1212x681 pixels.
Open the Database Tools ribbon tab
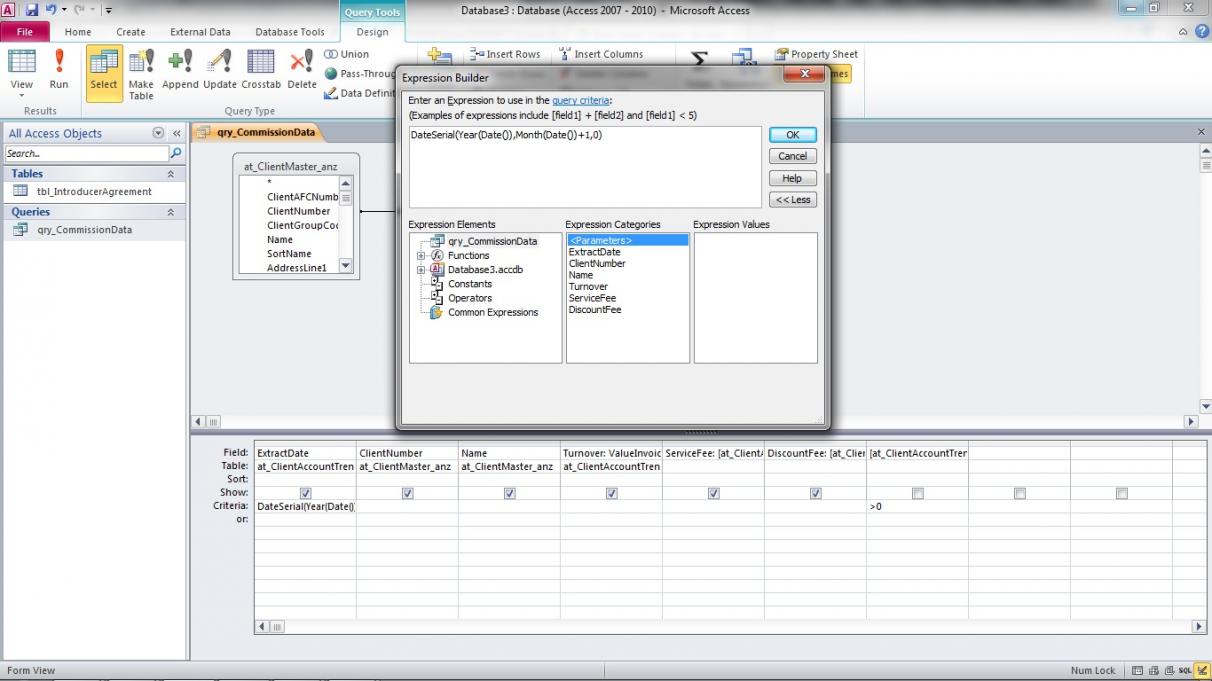coord(290,32)
